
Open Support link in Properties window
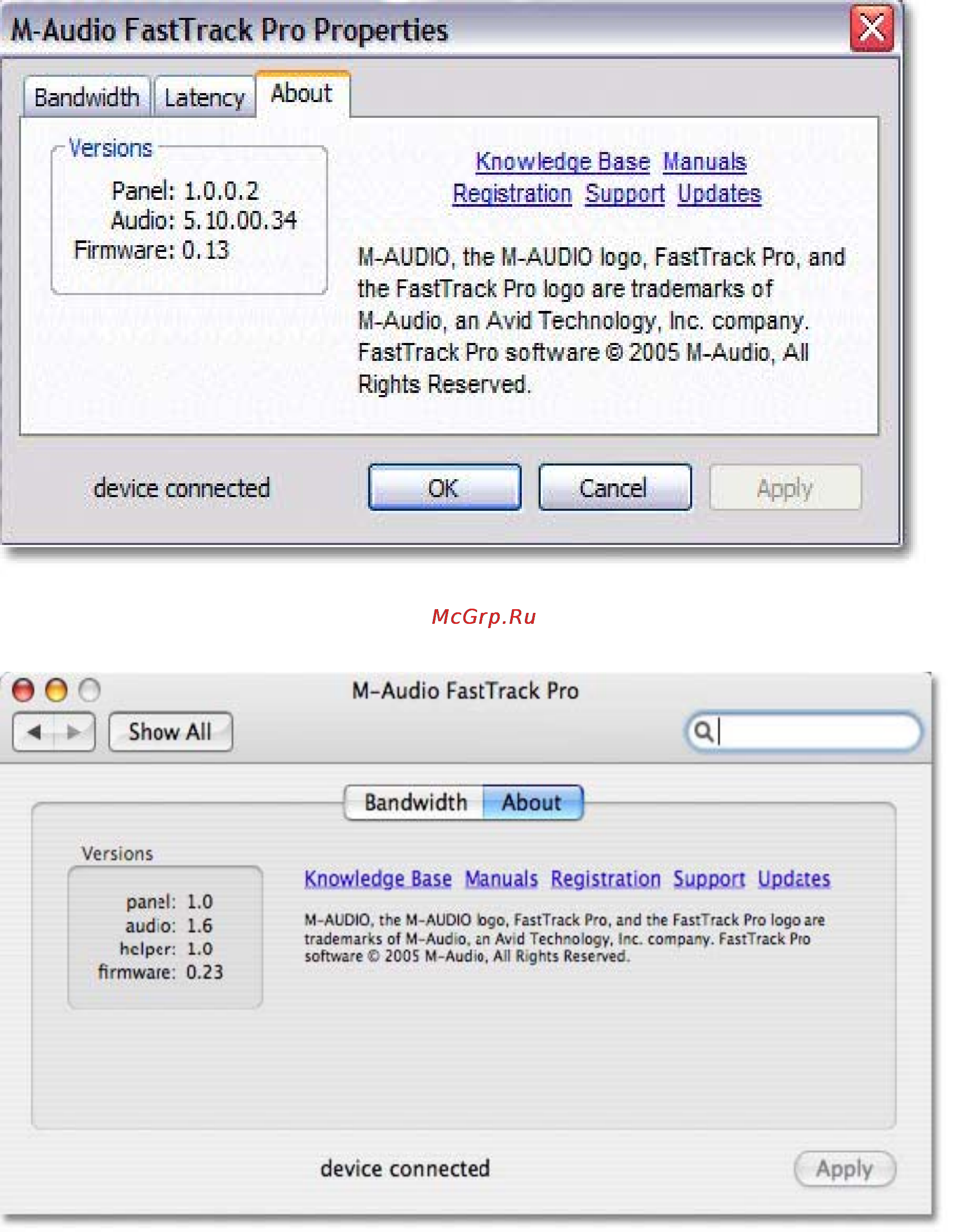[625, 194]
